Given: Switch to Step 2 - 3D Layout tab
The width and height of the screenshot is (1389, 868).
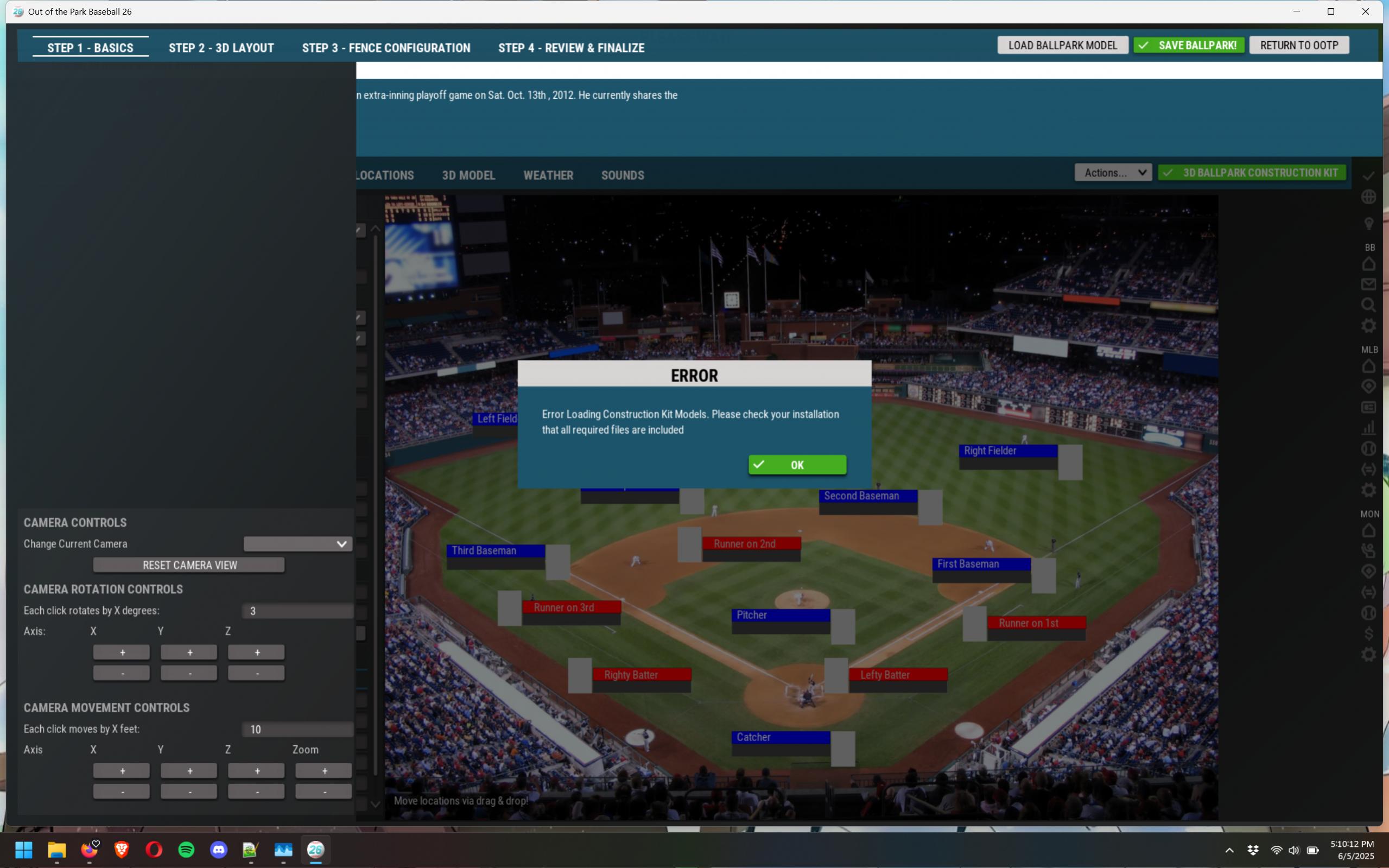Looking at the screenshot, I should 221,48.
